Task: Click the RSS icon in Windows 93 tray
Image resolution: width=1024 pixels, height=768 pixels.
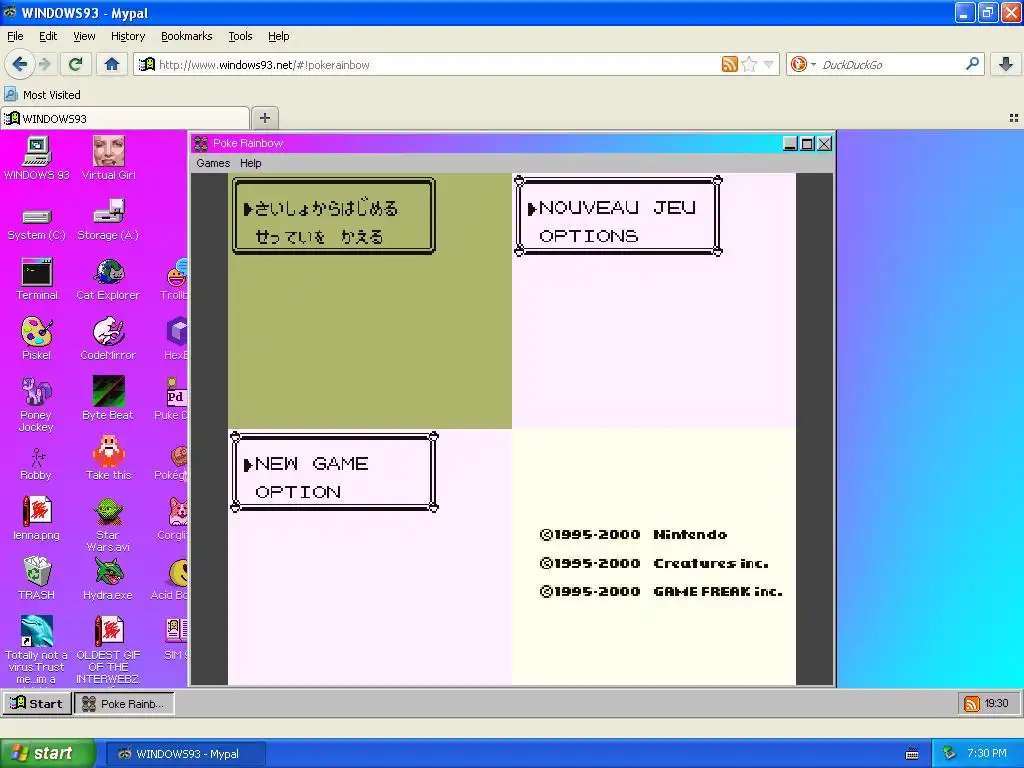Action: tap(971, 703)
